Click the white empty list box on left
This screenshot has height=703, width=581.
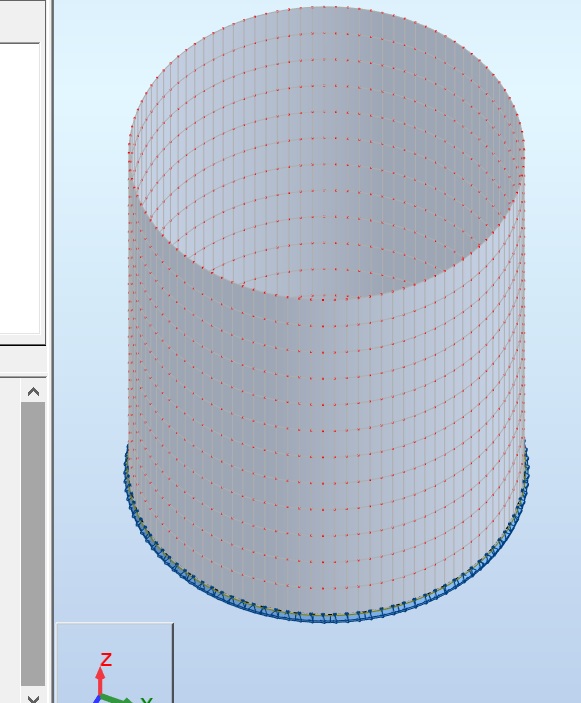(20, 188)
